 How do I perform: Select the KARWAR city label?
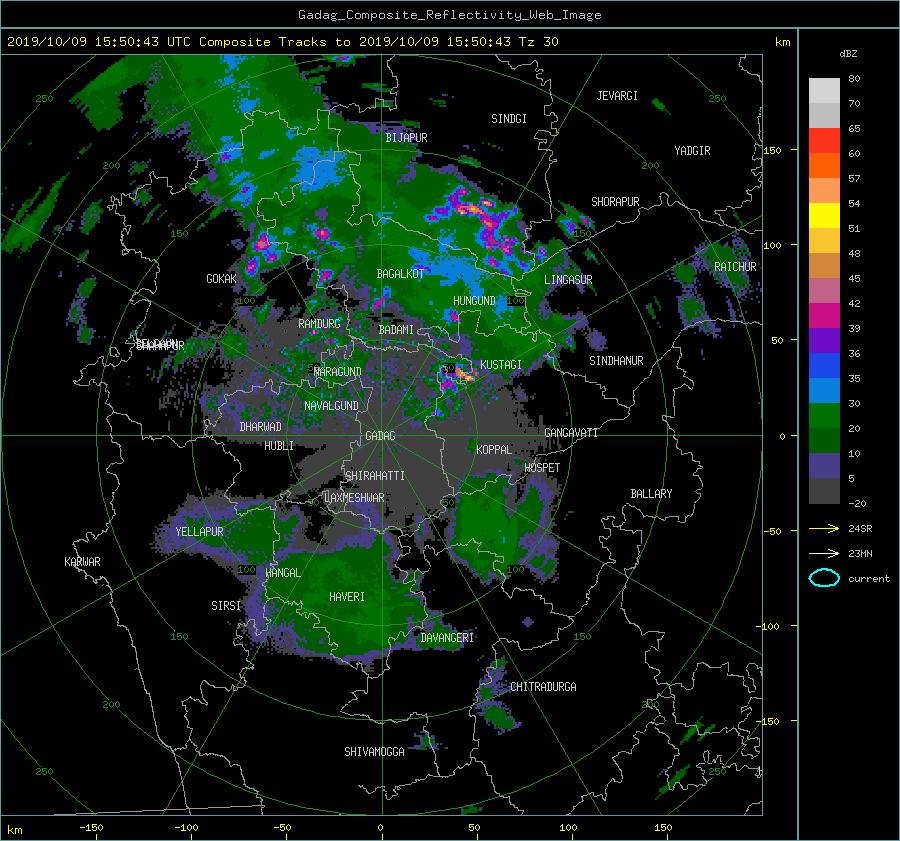(82, 562)
